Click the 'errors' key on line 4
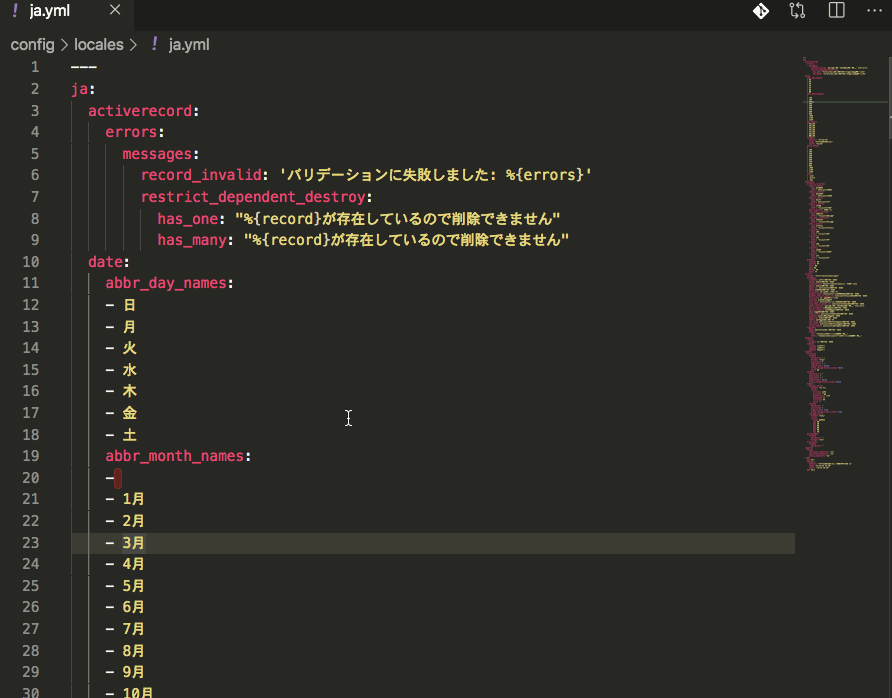Screen dimensions: 892x698 131,132
